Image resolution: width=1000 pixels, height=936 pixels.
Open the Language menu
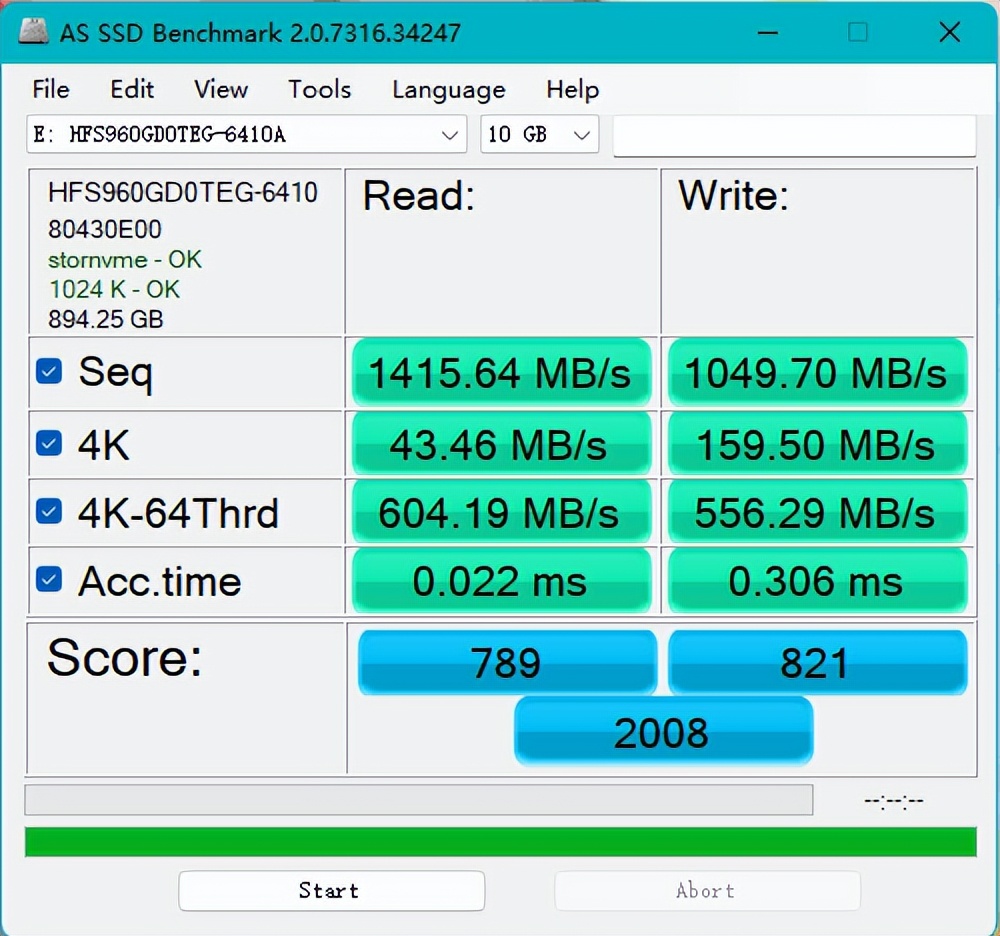coord(448,89)
